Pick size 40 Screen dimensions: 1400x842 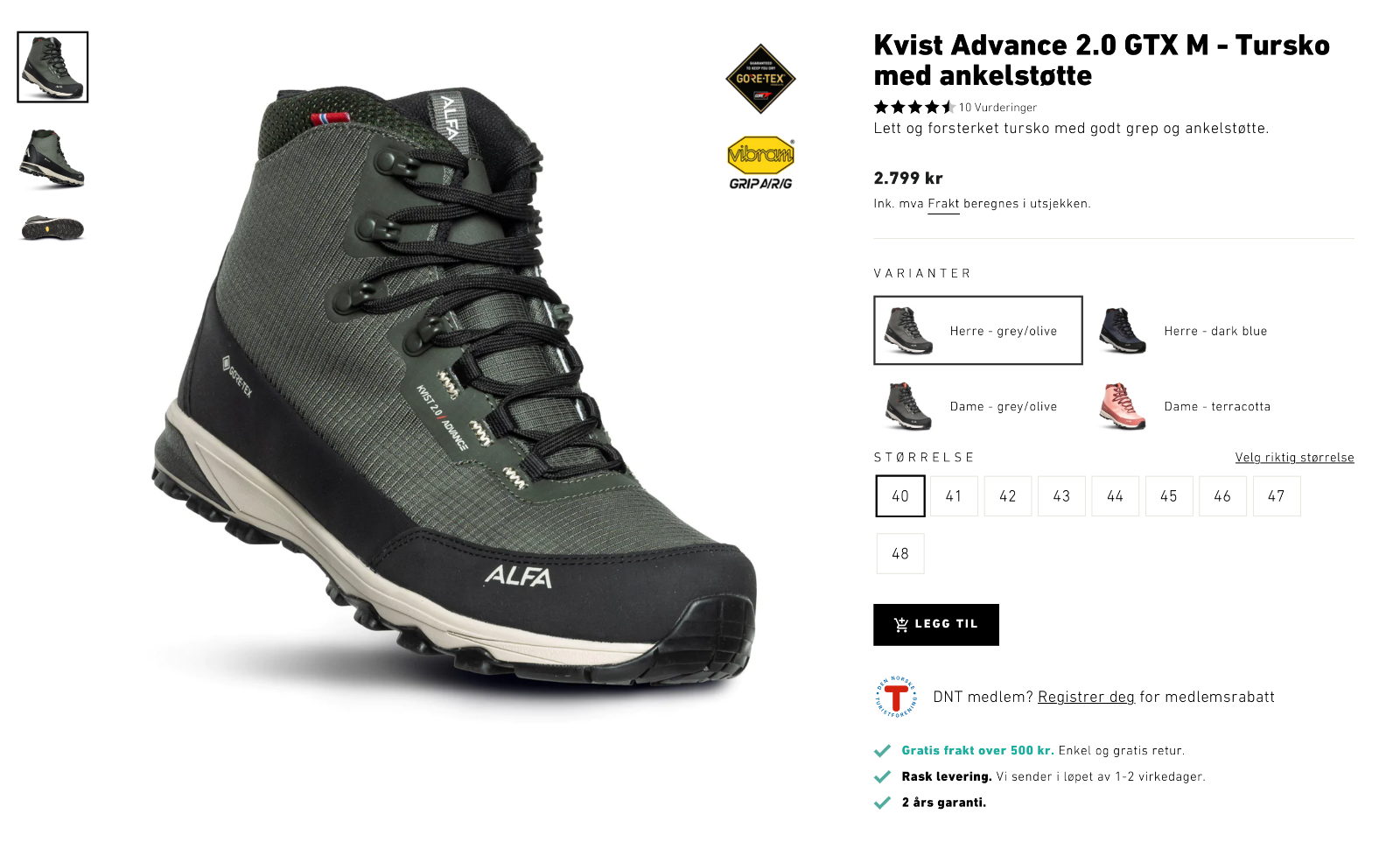[900, 496]
